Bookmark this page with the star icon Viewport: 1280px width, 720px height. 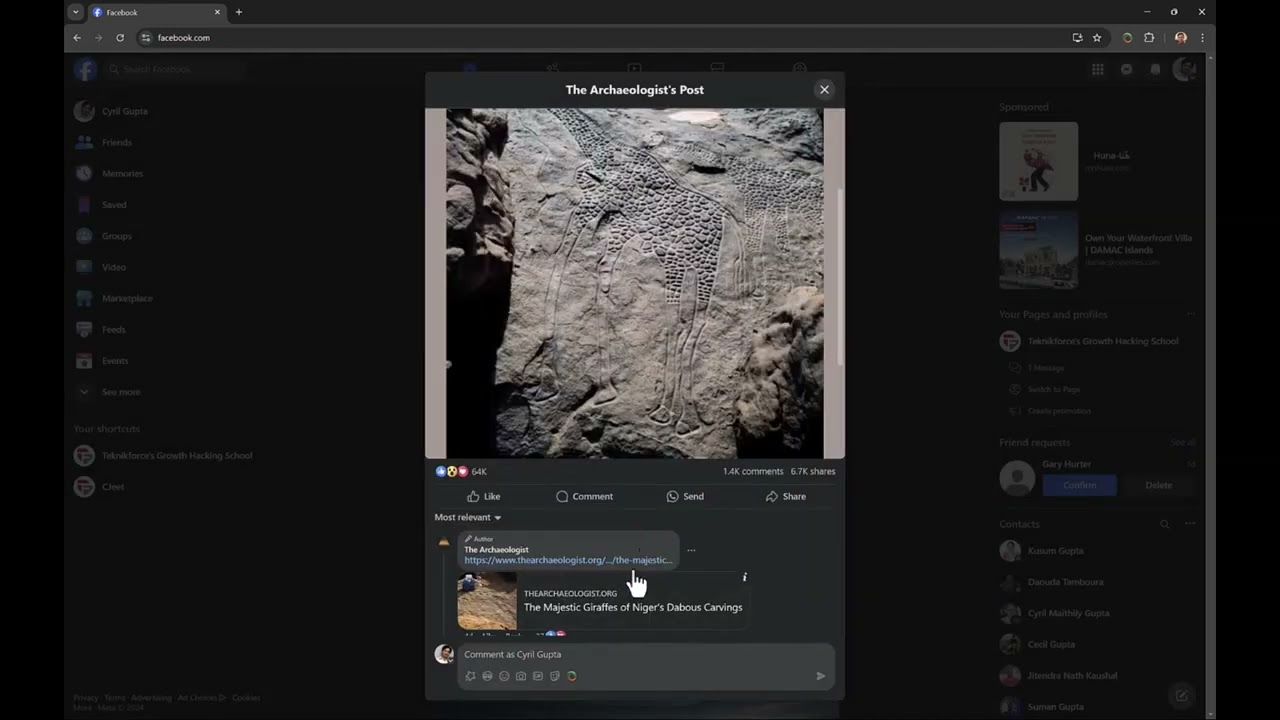click(x=1097, y=37)
